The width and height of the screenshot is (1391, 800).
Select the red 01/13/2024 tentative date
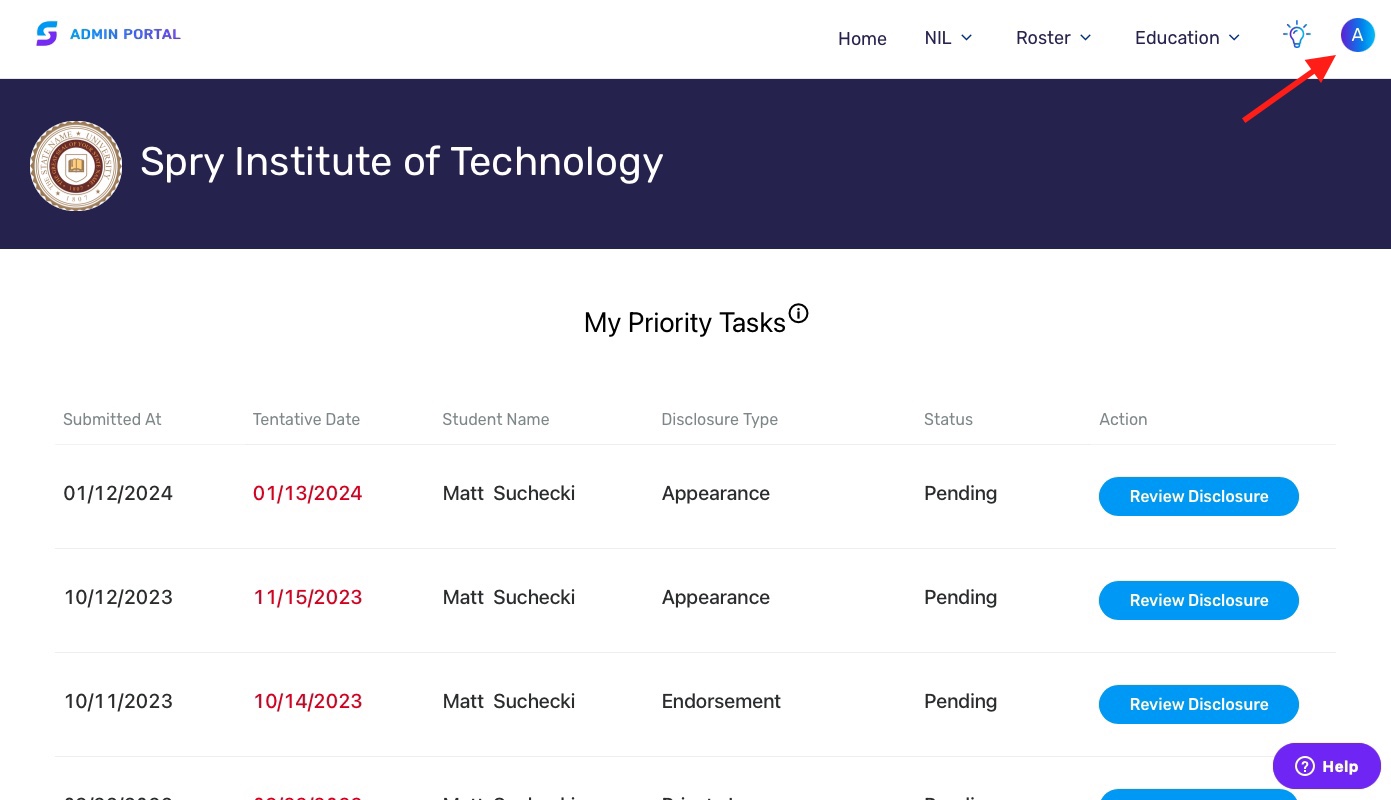pos(307,493)
